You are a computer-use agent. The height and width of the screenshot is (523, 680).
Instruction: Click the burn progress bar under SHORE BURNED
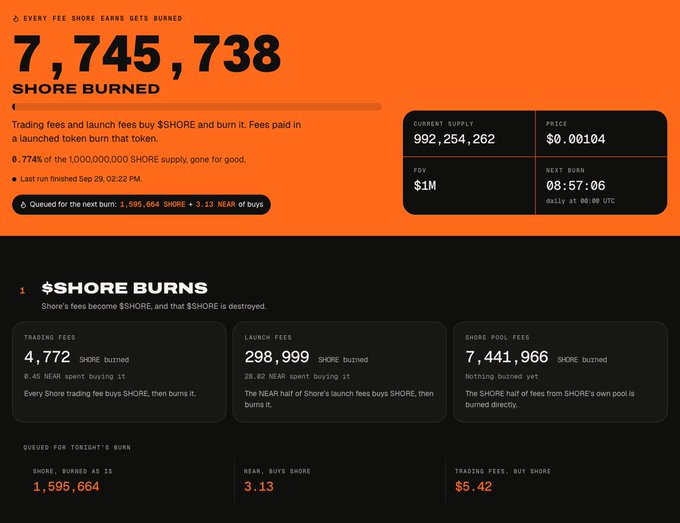197,107
